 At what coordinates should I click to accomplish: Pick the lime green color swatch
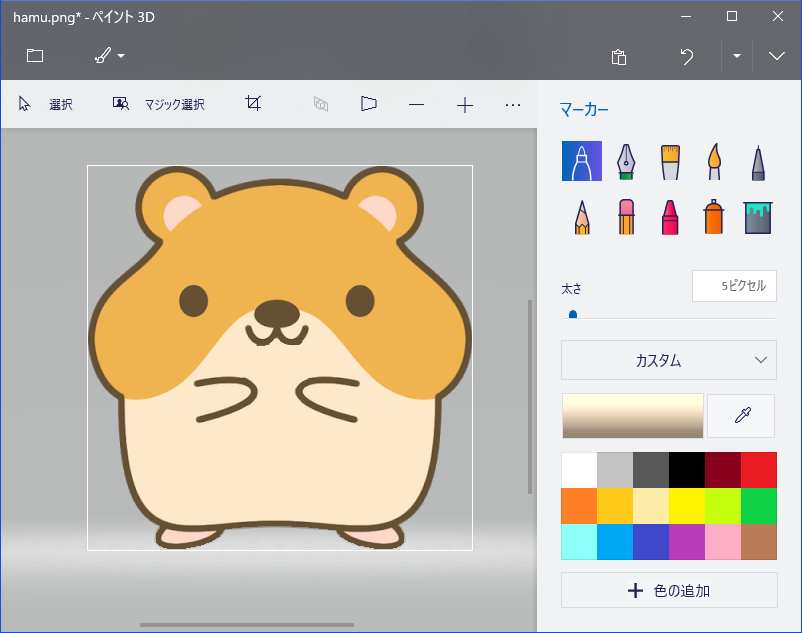723,506
